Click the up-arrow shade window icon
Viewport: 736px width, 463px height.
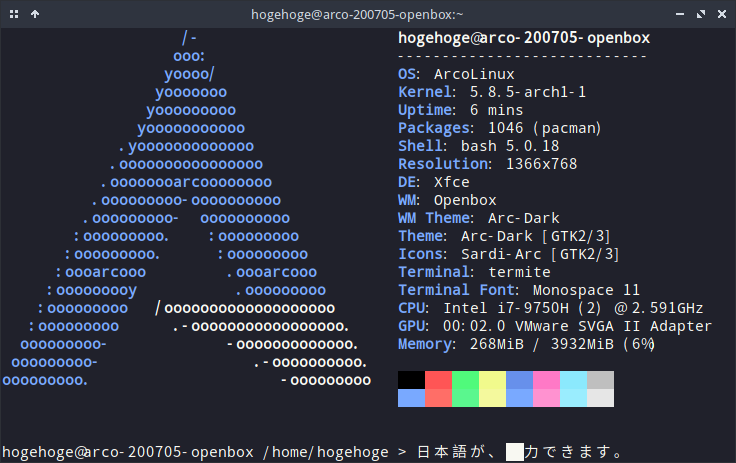click(35, 14)
